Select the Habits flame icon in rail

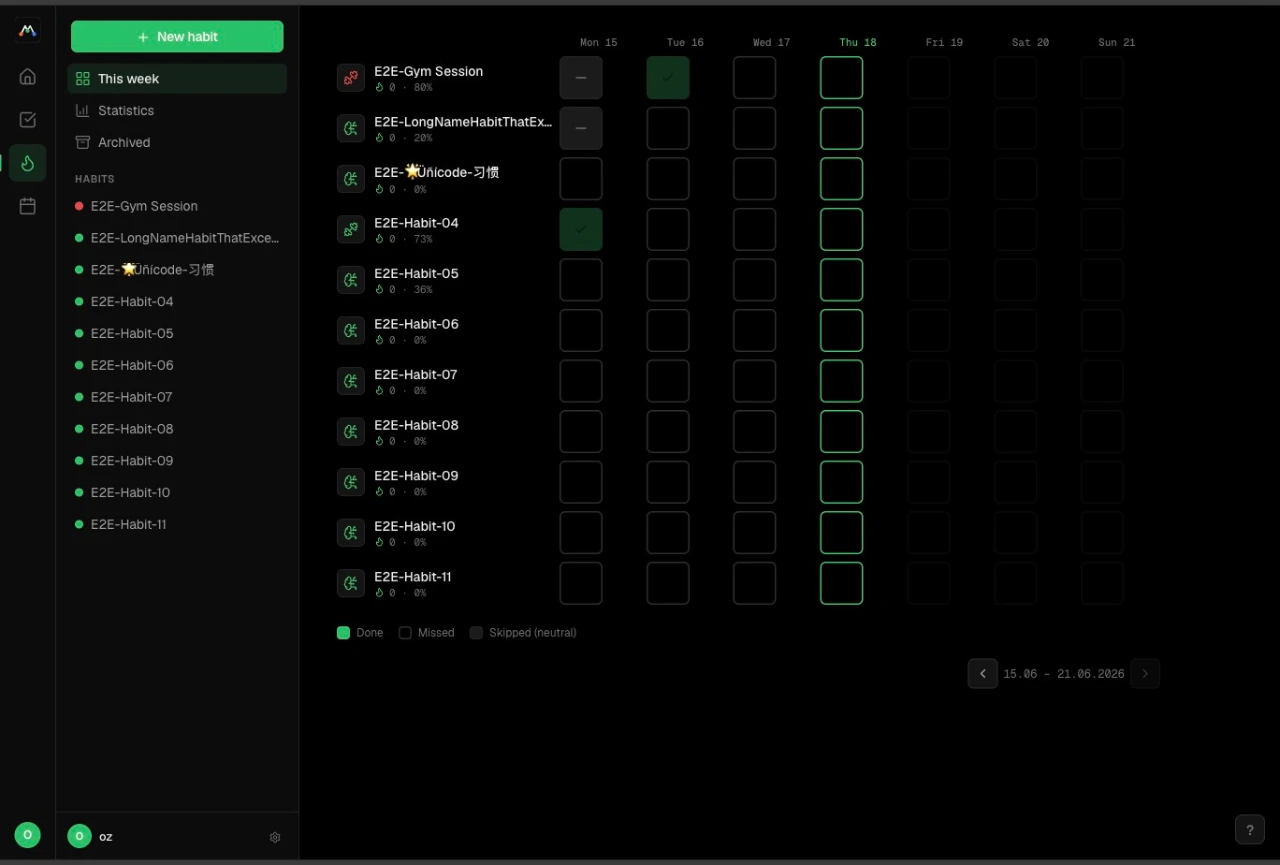(28, 163)
